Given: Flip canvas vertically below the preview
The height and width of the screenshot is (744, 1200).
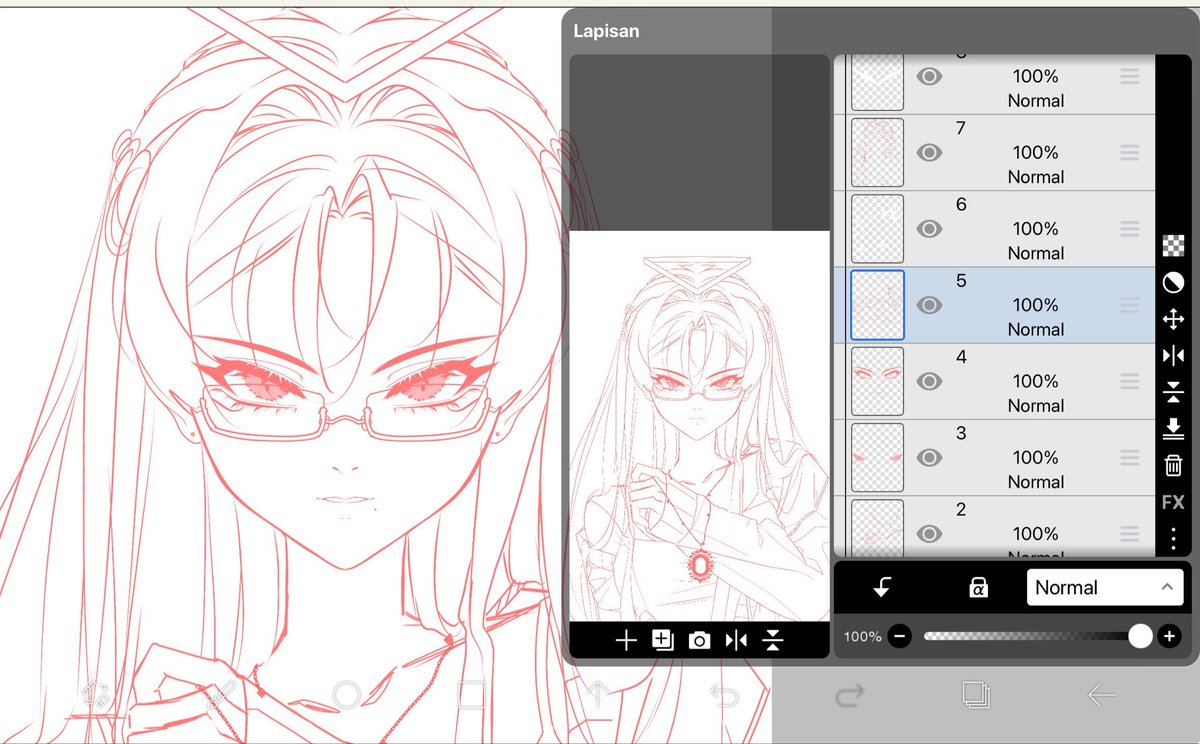Looking at the screenshot, I should coord(772,641).
